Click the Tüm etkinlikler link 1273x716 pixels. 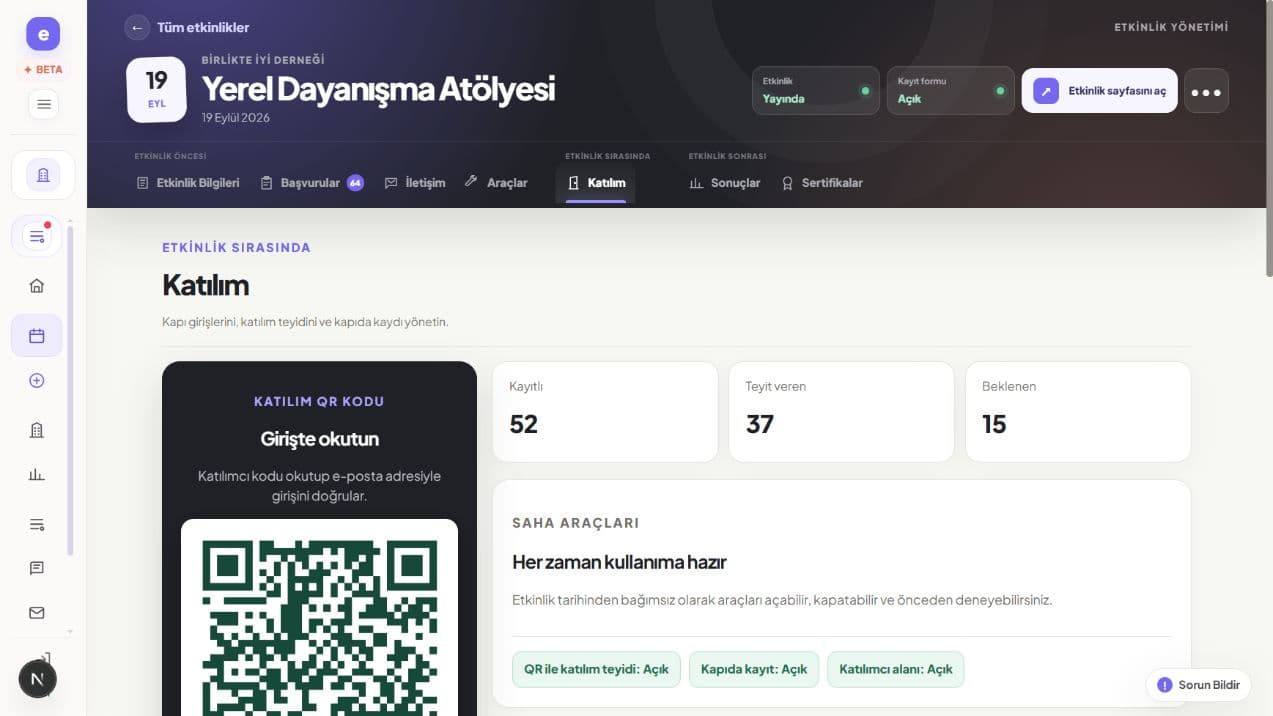(203, 27)
